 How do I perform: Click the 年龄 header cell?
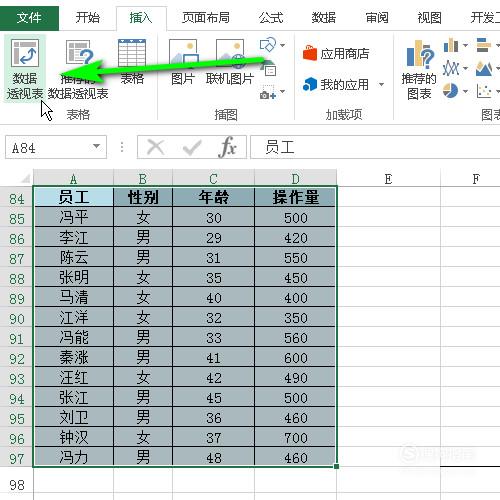(214, 197)
